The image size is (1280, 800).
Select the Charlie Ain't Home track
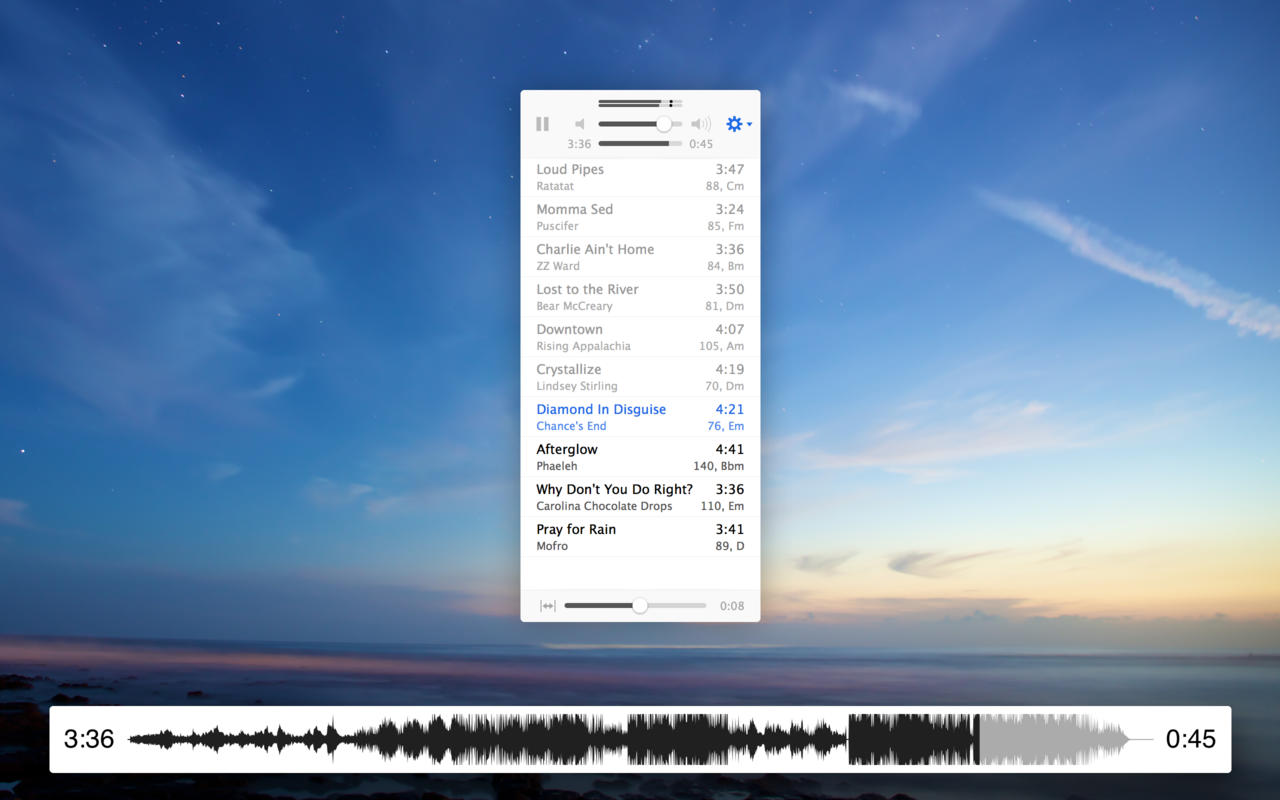640,257
